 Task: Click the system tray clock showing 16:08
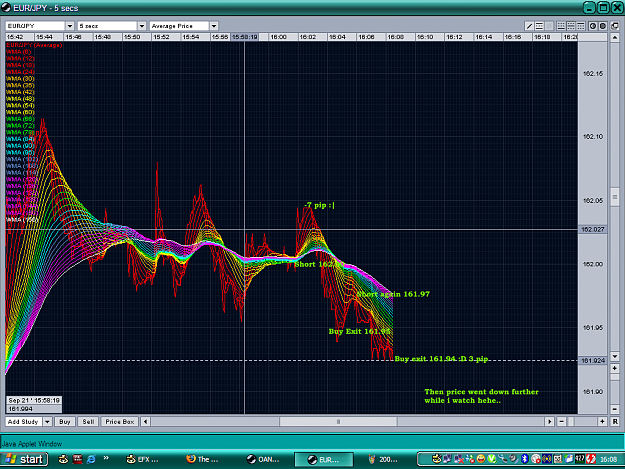(x=609, y=459)
